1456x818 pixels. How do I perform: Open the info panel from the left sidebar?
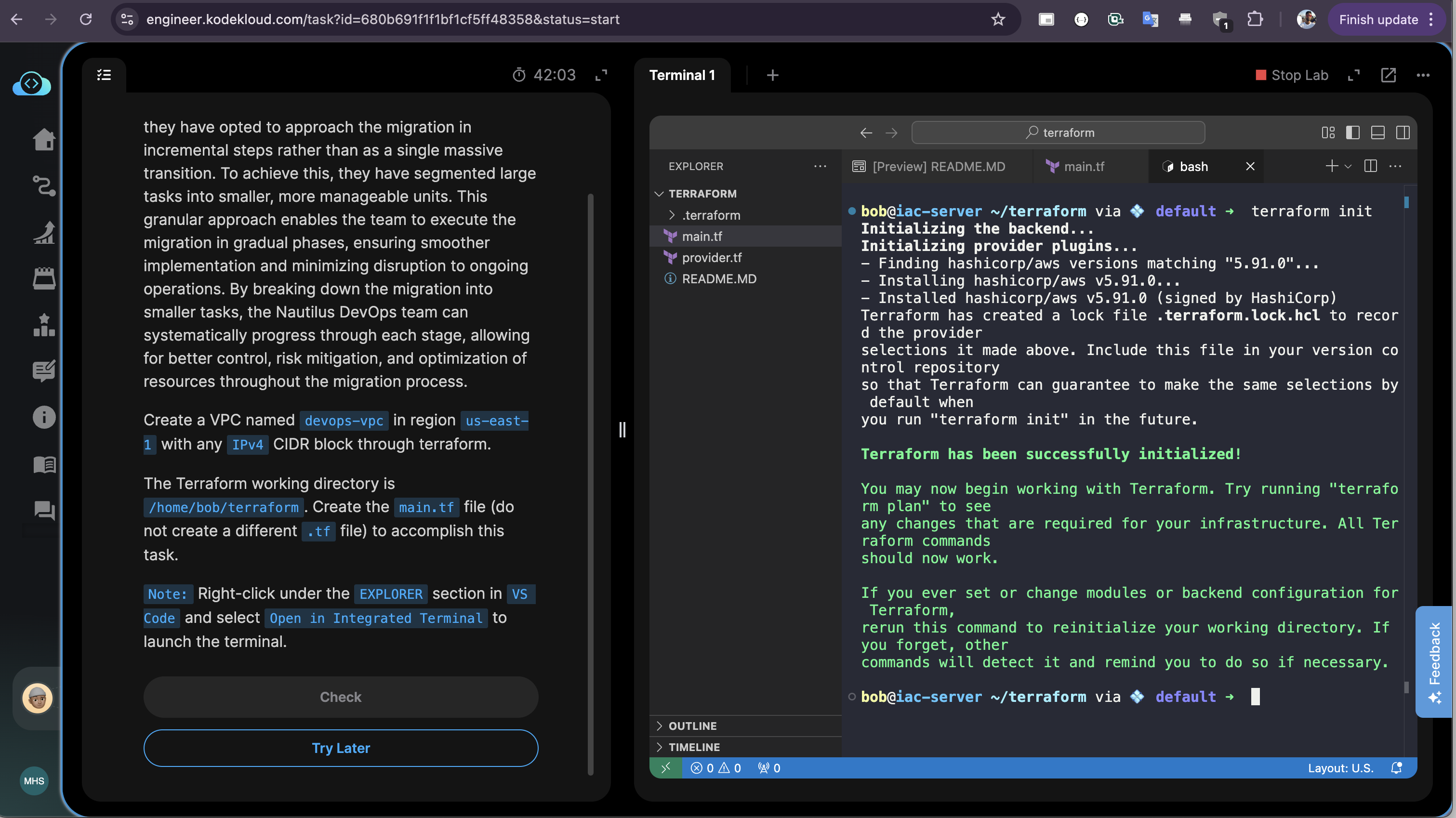coord(44,417)
